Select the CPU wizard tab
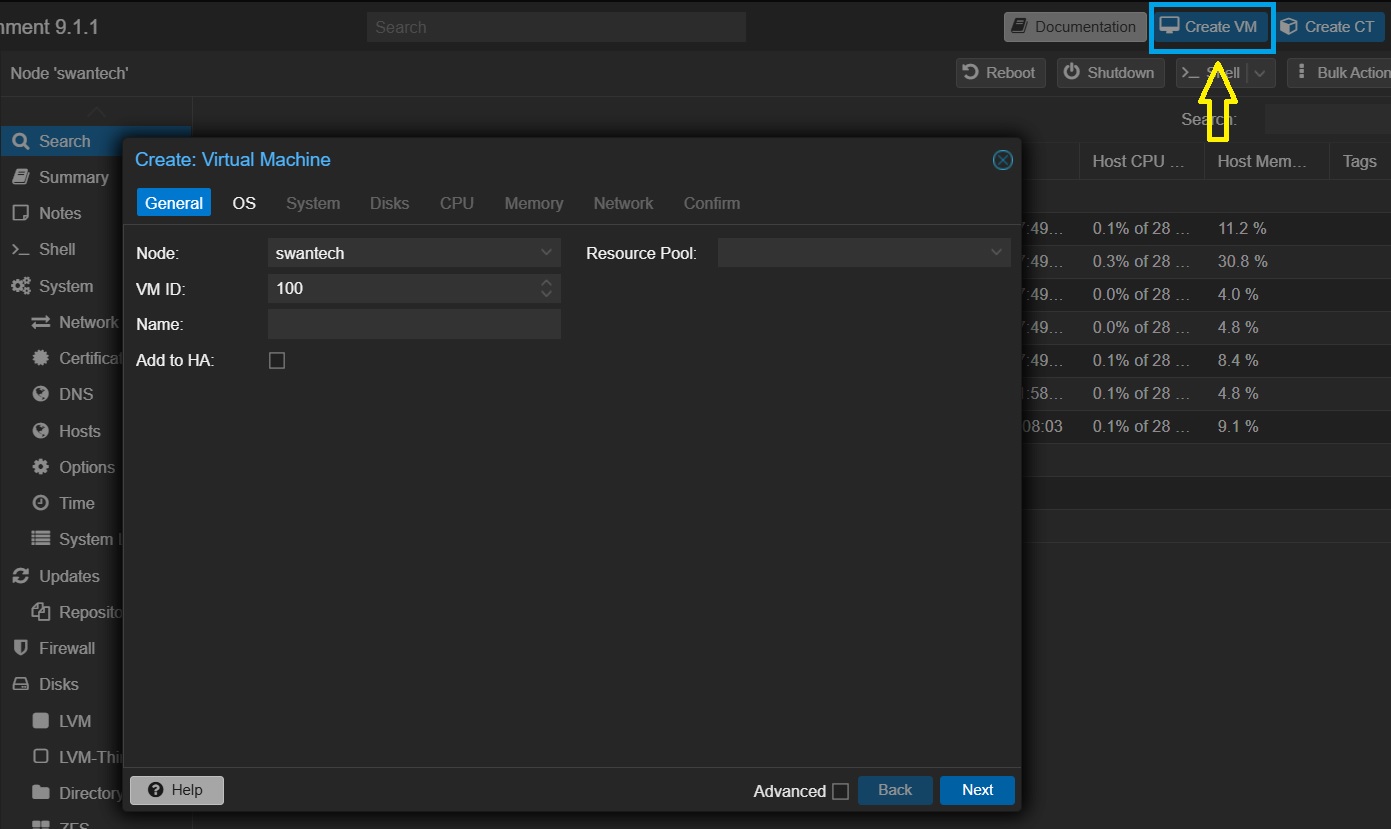Screen dimensions: 1391x829 coord(457,203)
